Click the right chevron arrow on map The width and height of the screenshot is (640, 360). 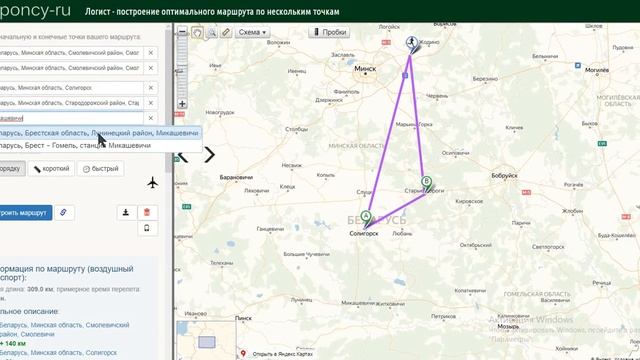pyautogui.click(x=210, y=155)
